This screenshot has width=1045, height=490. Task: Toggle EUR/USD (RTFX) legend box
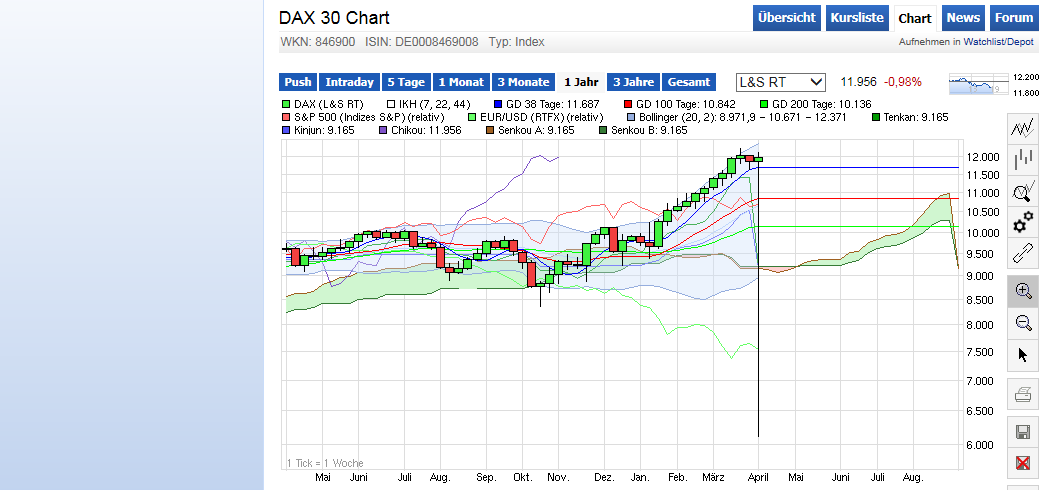(x=473, y=117)
